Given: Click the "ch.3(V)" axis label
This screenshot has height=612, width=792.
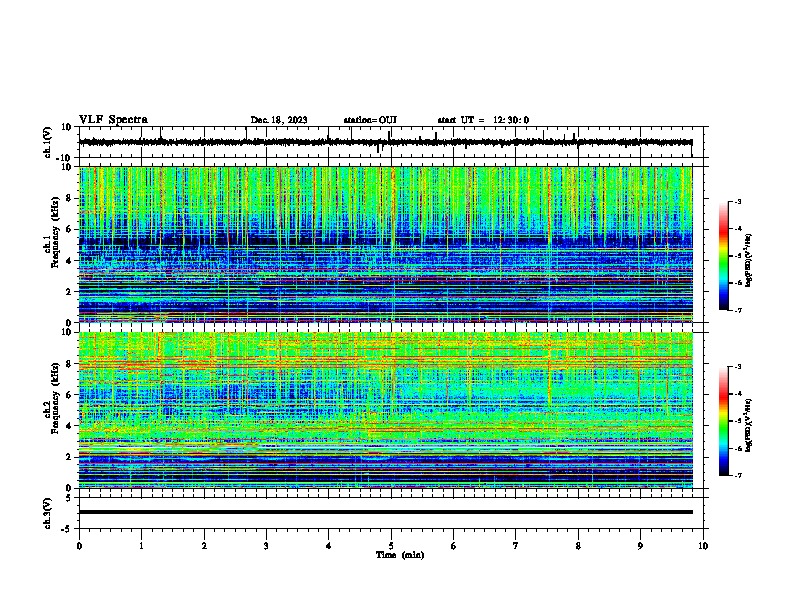Looking at the screenshot, I should click(48, 513).
